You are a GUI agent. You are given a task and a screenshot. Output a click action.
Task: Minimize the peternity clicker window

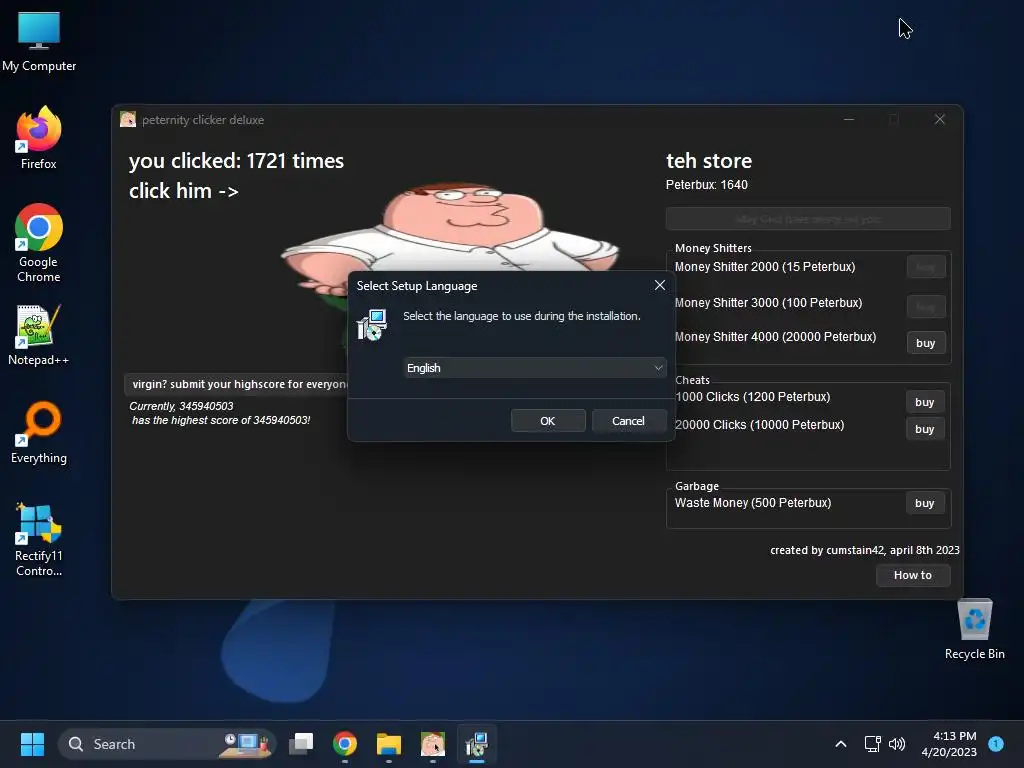(x=849, y=120)
